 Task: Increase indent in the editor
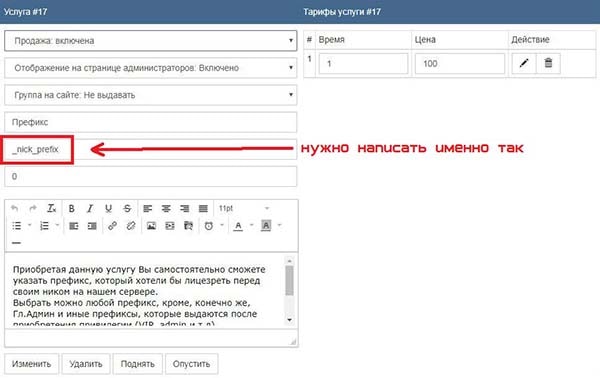92,226
